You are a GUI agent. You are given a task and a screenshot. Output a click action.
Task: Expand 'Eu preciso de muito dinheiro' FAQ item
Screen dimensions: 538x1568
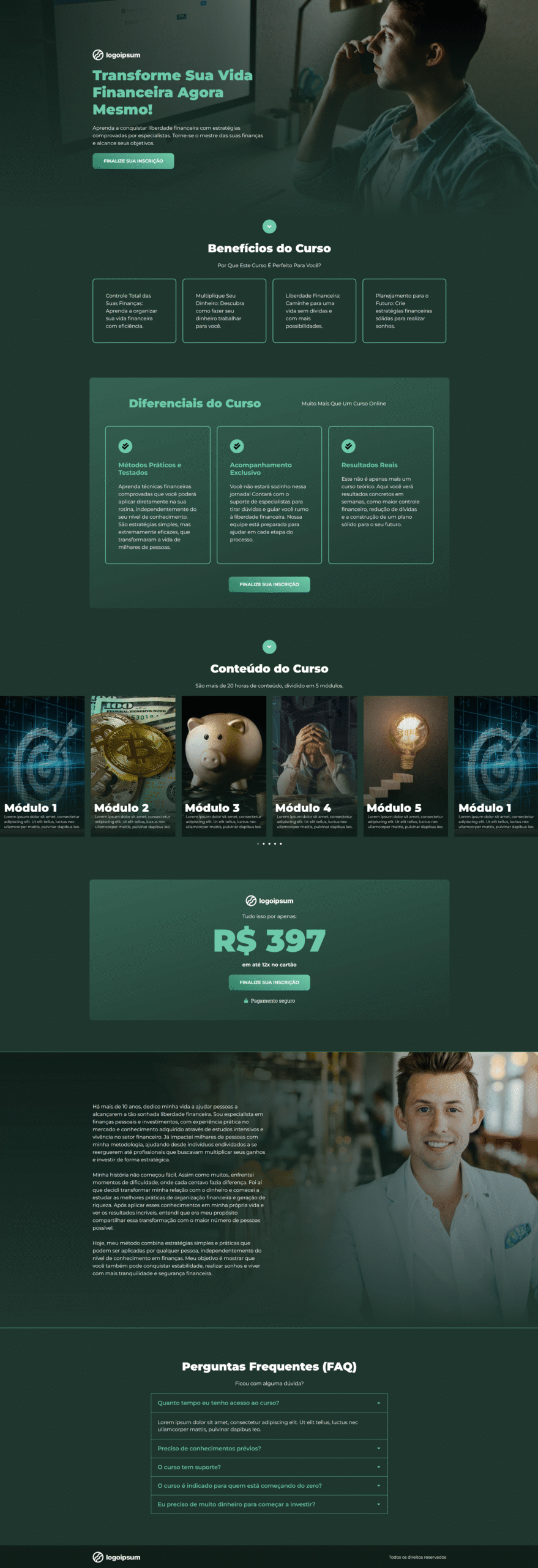(269, 1504)
